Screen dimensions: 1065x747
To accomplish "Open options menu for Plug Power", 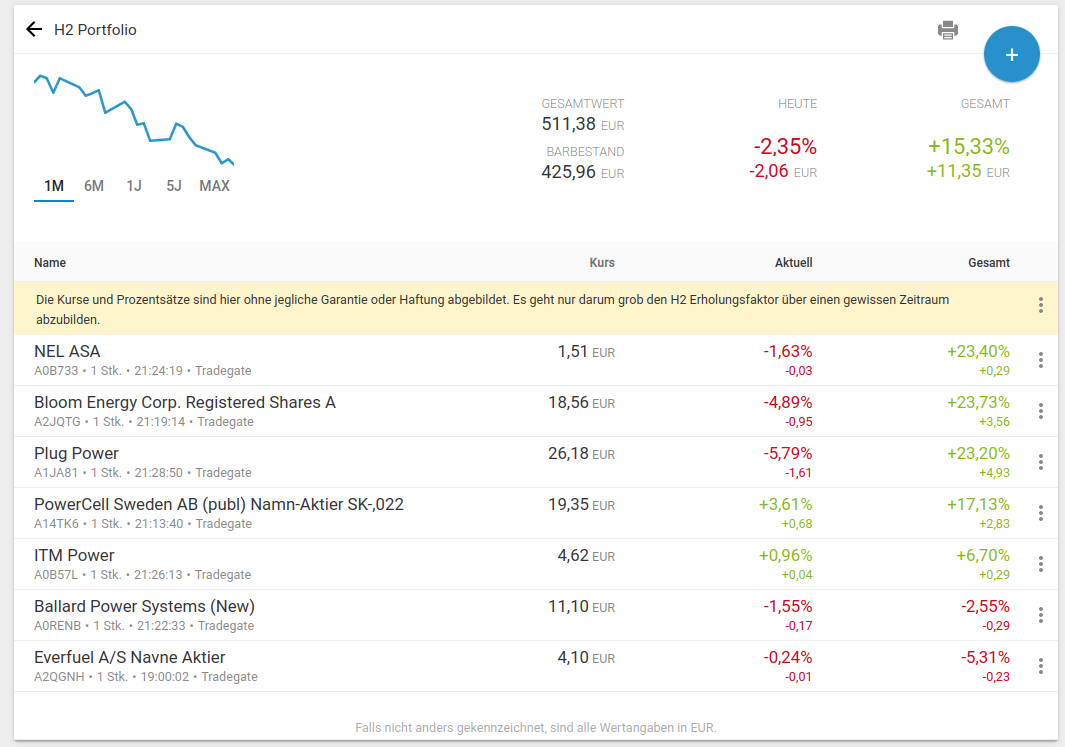I will point(1040,462).
